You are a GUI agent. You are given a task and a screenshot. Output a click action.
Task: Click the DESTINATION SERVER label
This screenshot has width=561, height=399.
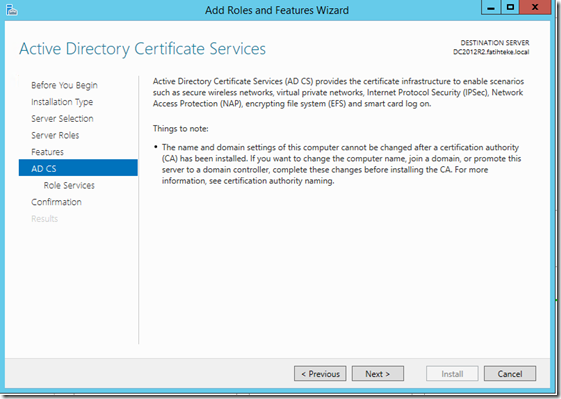coord(495,43)
